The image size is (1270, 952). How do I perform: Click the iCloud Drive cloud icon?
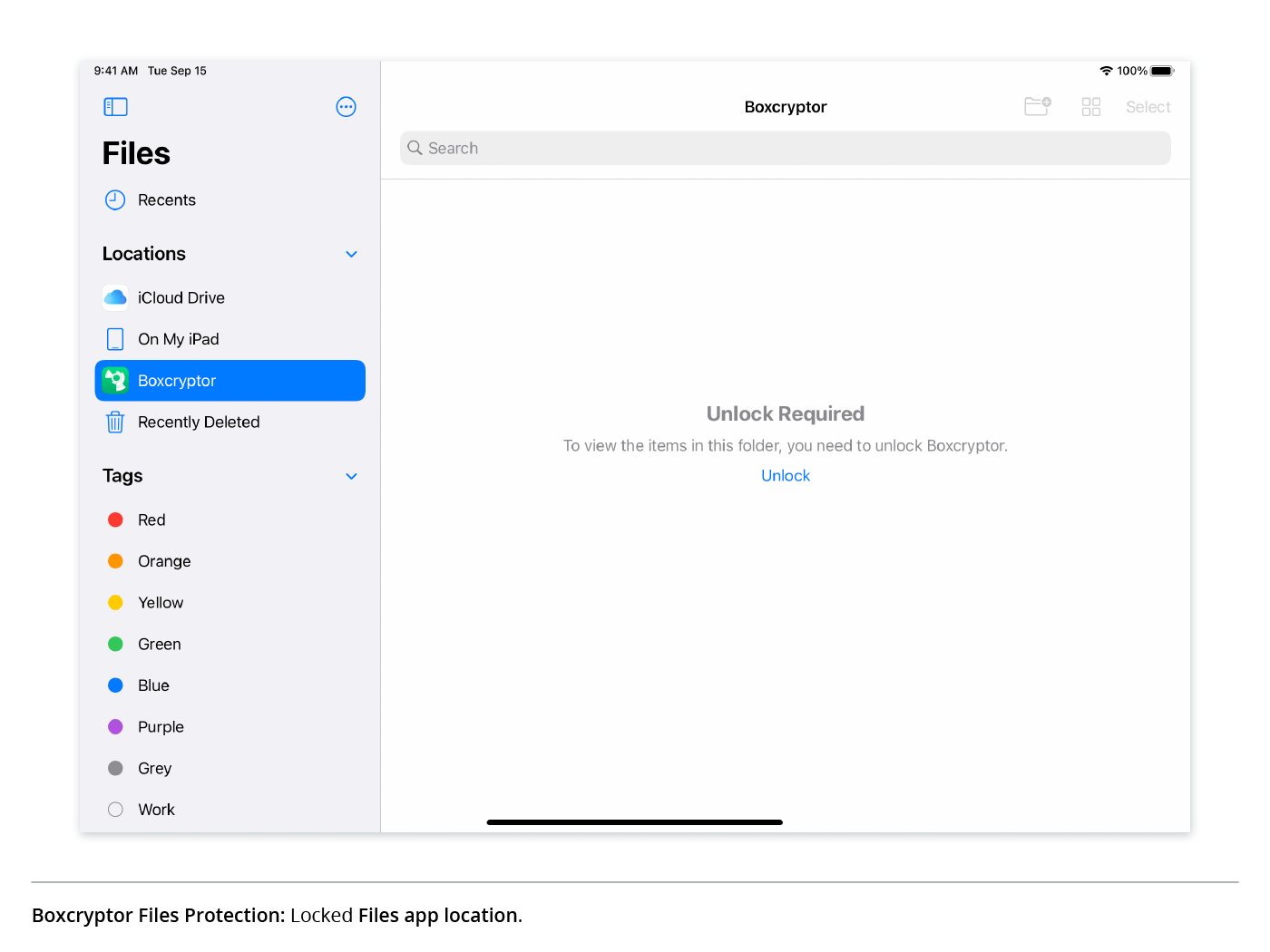click(x=115, y=297)
